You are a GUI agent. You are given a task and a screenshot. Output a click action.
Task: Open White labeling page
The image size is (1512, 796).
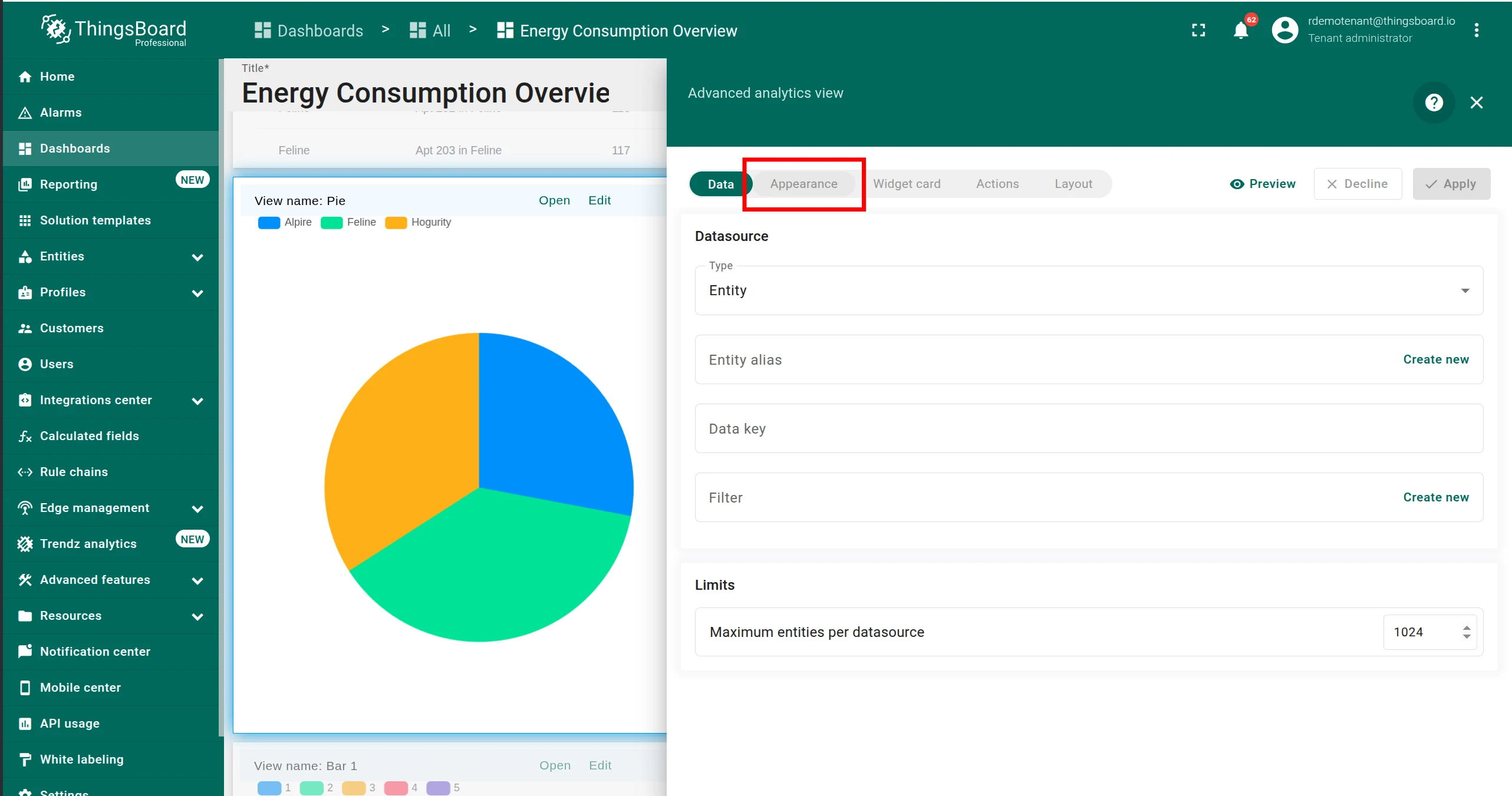[110, 759]
